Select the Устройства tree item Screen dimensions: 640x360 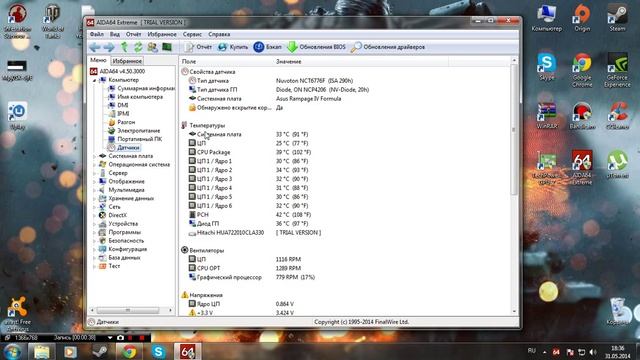(x=119, y=224)
